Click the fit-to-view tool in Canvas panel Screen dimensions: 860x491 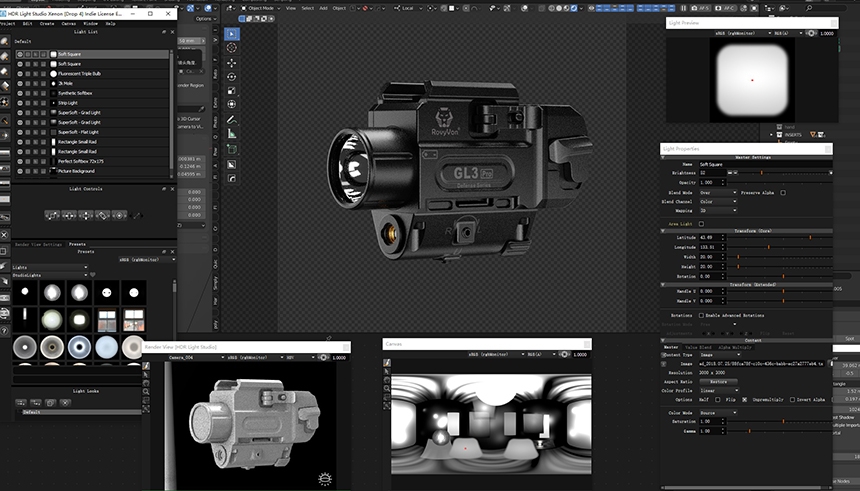coord(387,405)
